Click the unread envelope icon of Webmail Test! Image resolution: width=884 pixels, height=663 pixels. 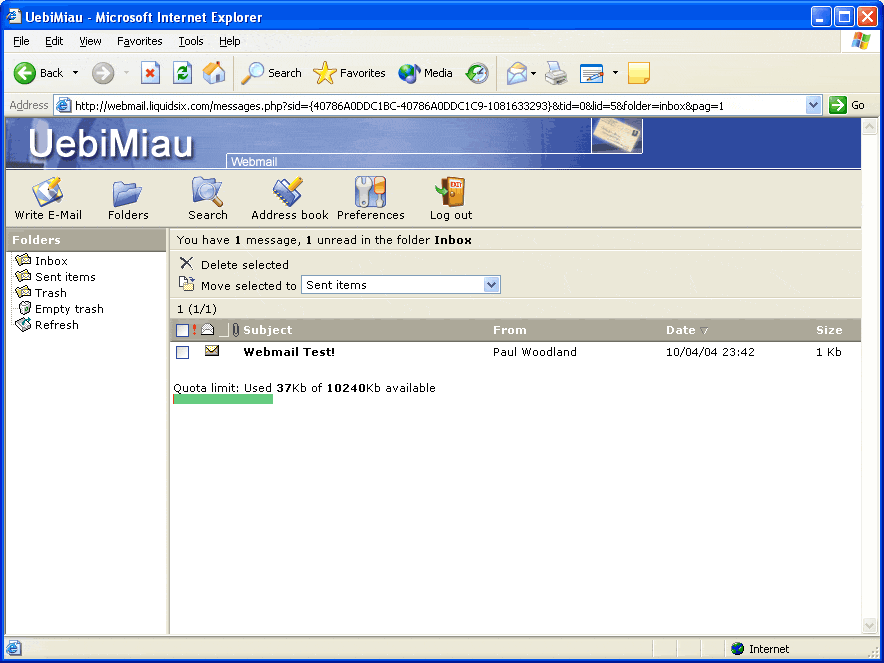[x=211, y=351]
